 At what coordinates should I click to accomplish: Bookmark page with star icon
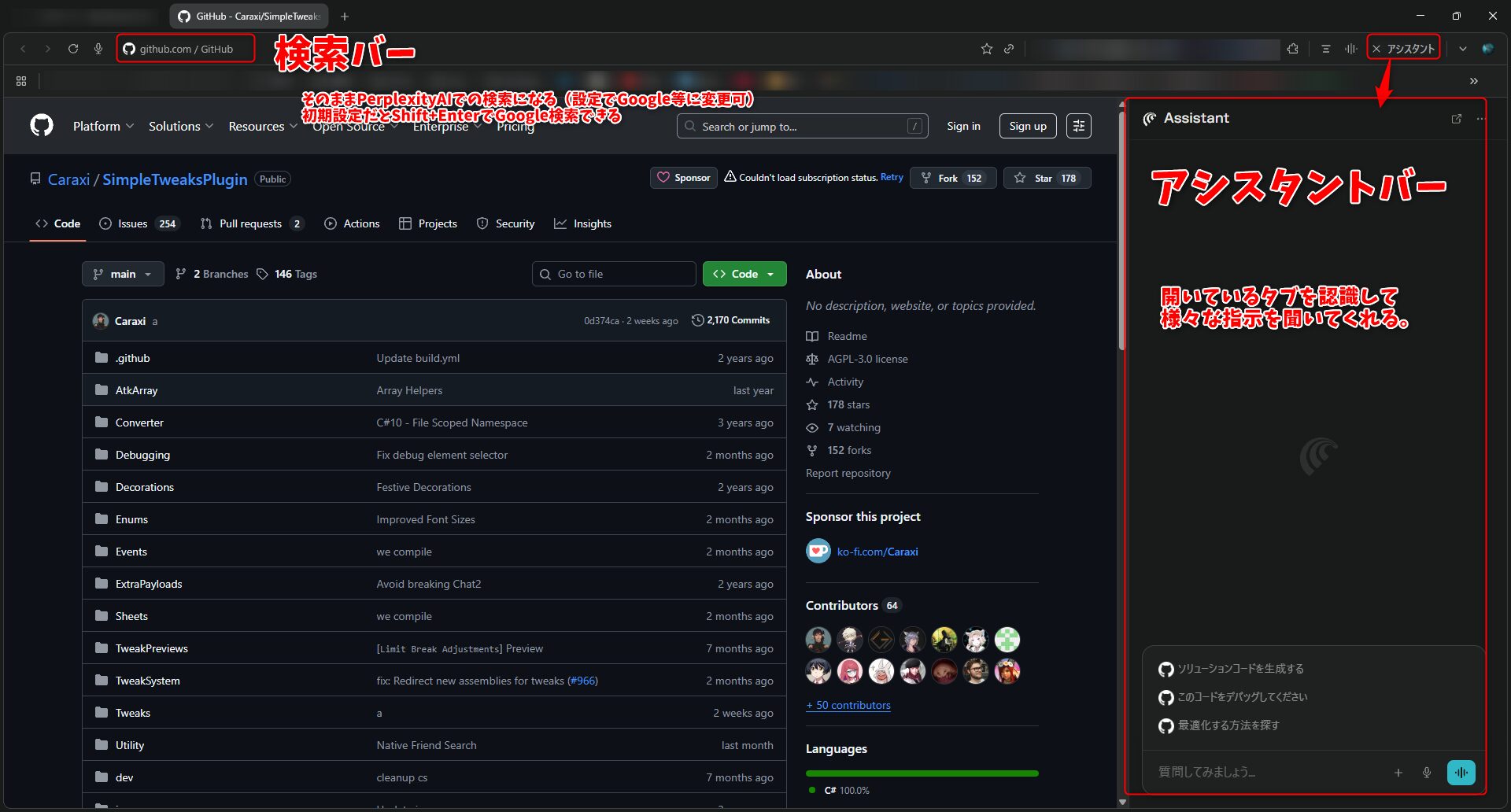986,49
